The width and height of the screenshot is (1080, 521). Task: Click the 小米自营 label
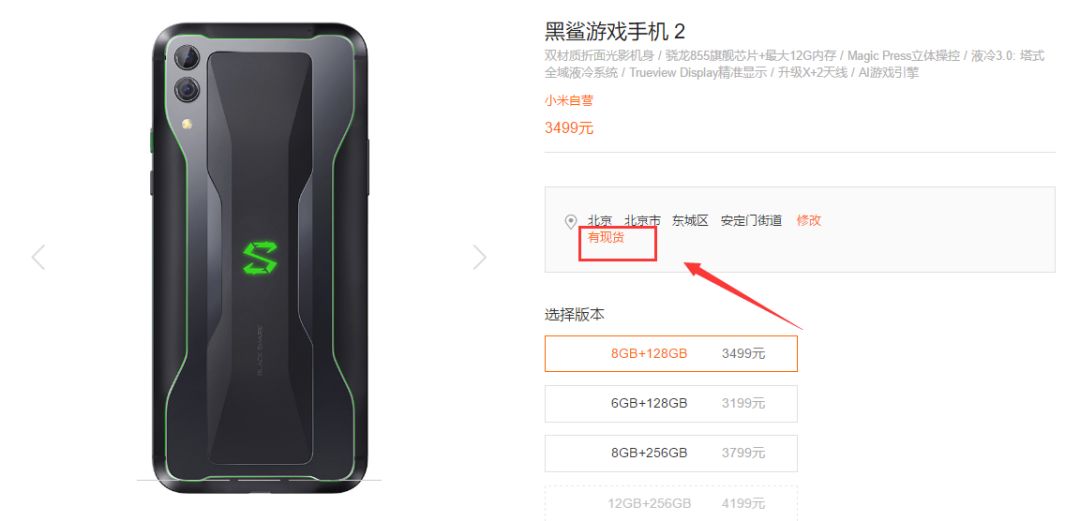pos(568,100)
